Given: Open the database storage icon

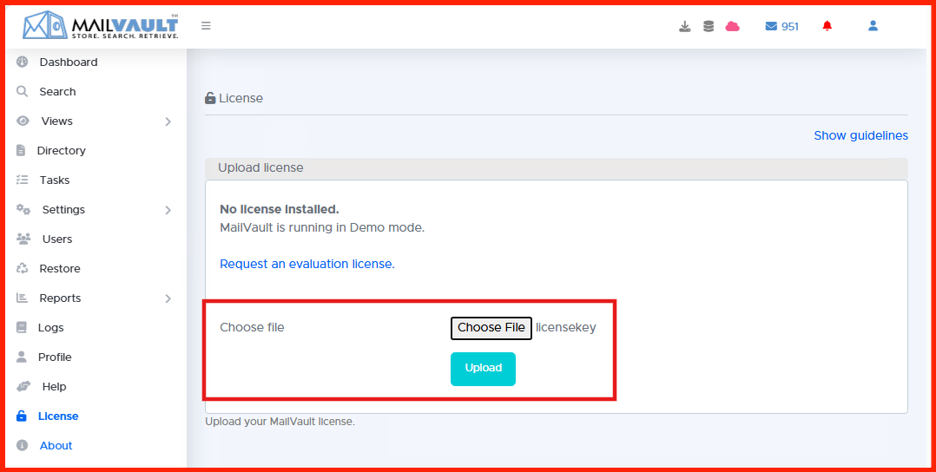Looking at the screenshot, I should pos(708,26).
